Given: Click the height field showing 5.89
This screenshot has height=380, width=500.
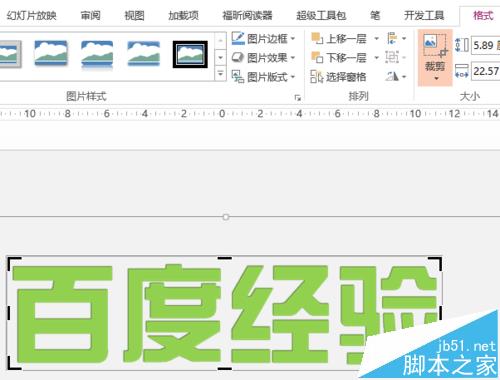Looking at the screenshot, I should [x=486, y=45].
